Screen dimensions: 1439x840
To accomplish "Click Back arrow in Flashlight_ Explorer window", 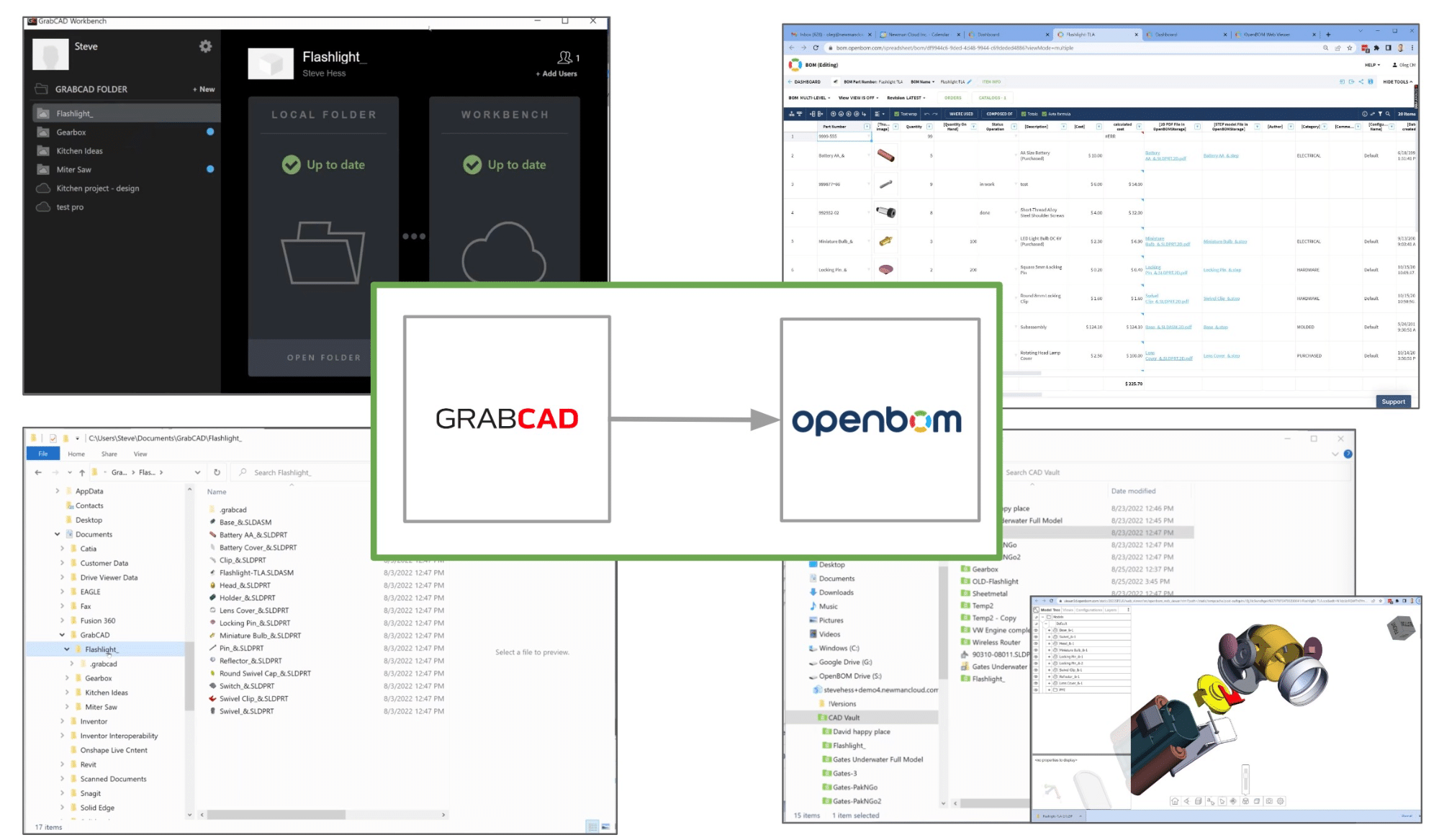I will pos(38,472).
